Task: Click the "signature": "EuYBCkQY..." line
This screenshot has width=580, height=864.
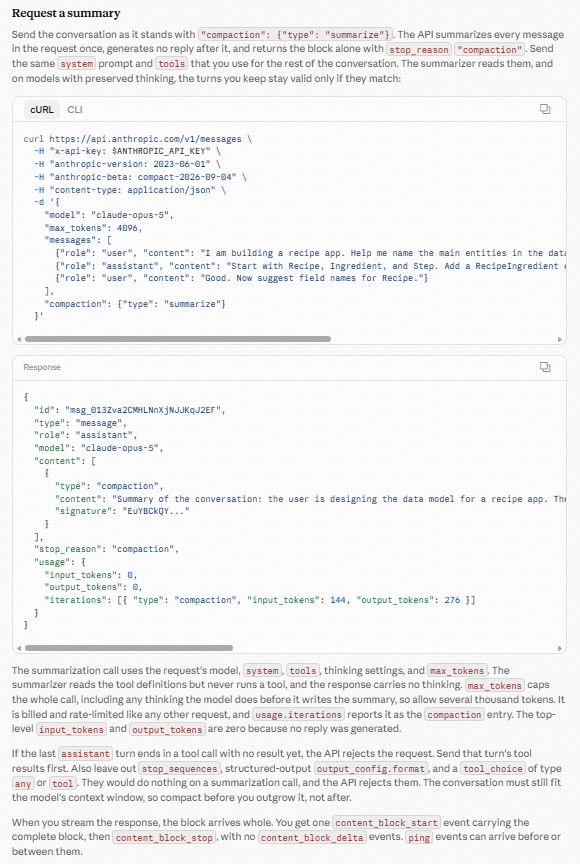Action: click(122, 511)
